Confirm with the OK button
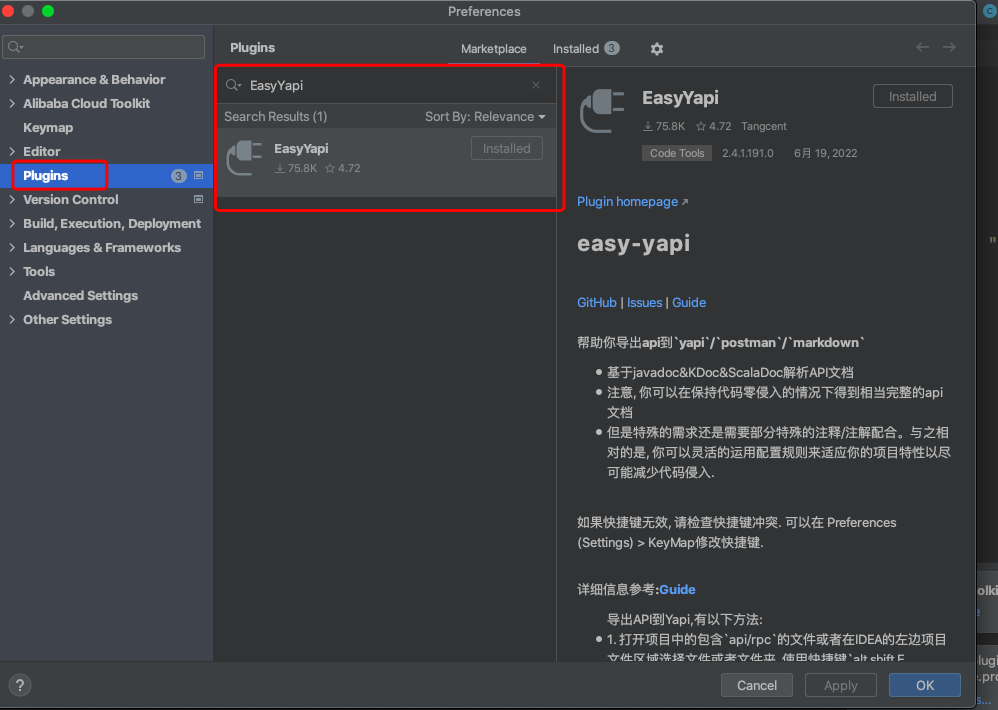The height and width of the screenshot is (710, 998). (925, 685)
